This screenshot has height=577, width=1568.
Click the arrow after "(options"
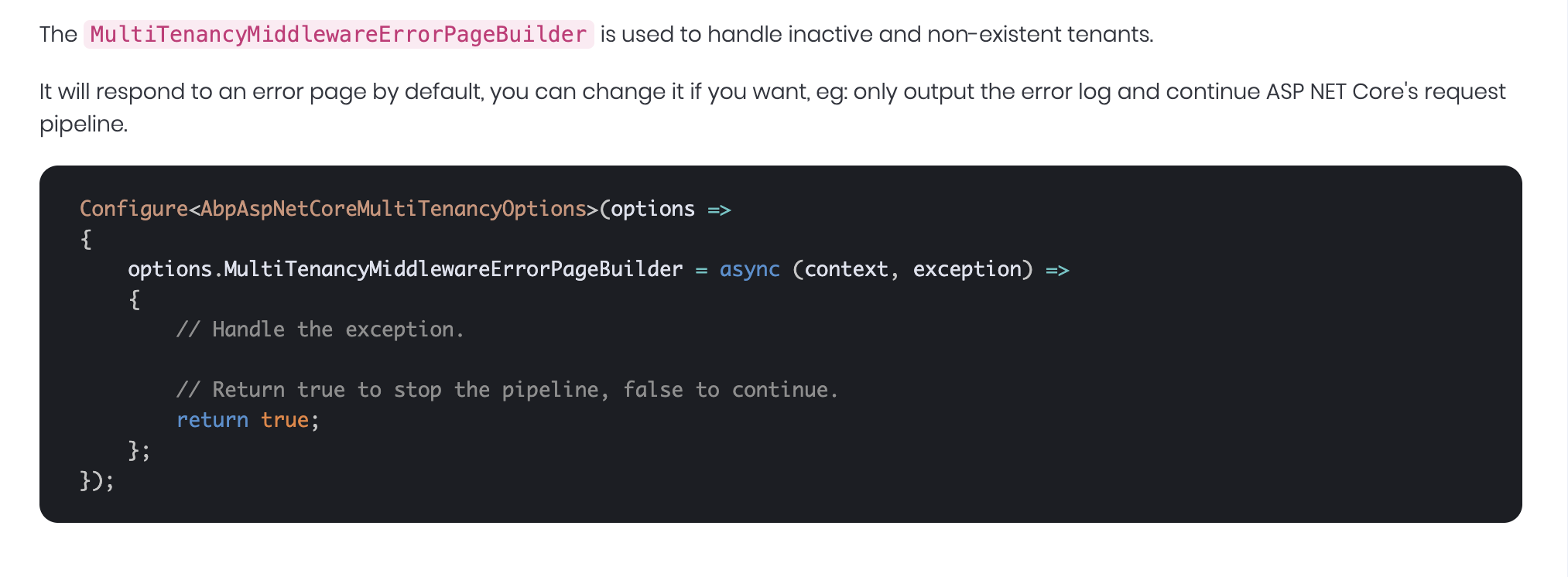pos(719,210)
